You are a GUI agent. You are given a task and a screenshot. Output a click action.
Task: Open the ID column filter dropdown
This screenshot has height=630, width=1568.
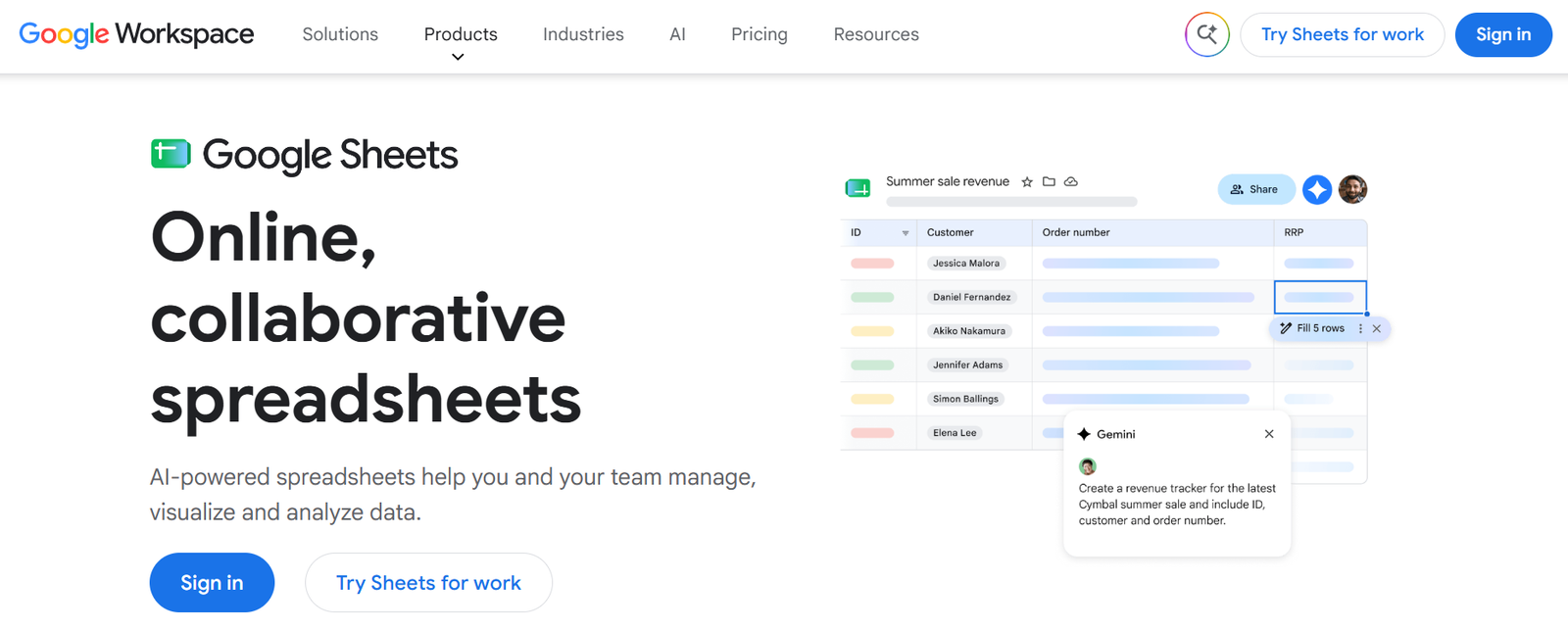(906, 233)
